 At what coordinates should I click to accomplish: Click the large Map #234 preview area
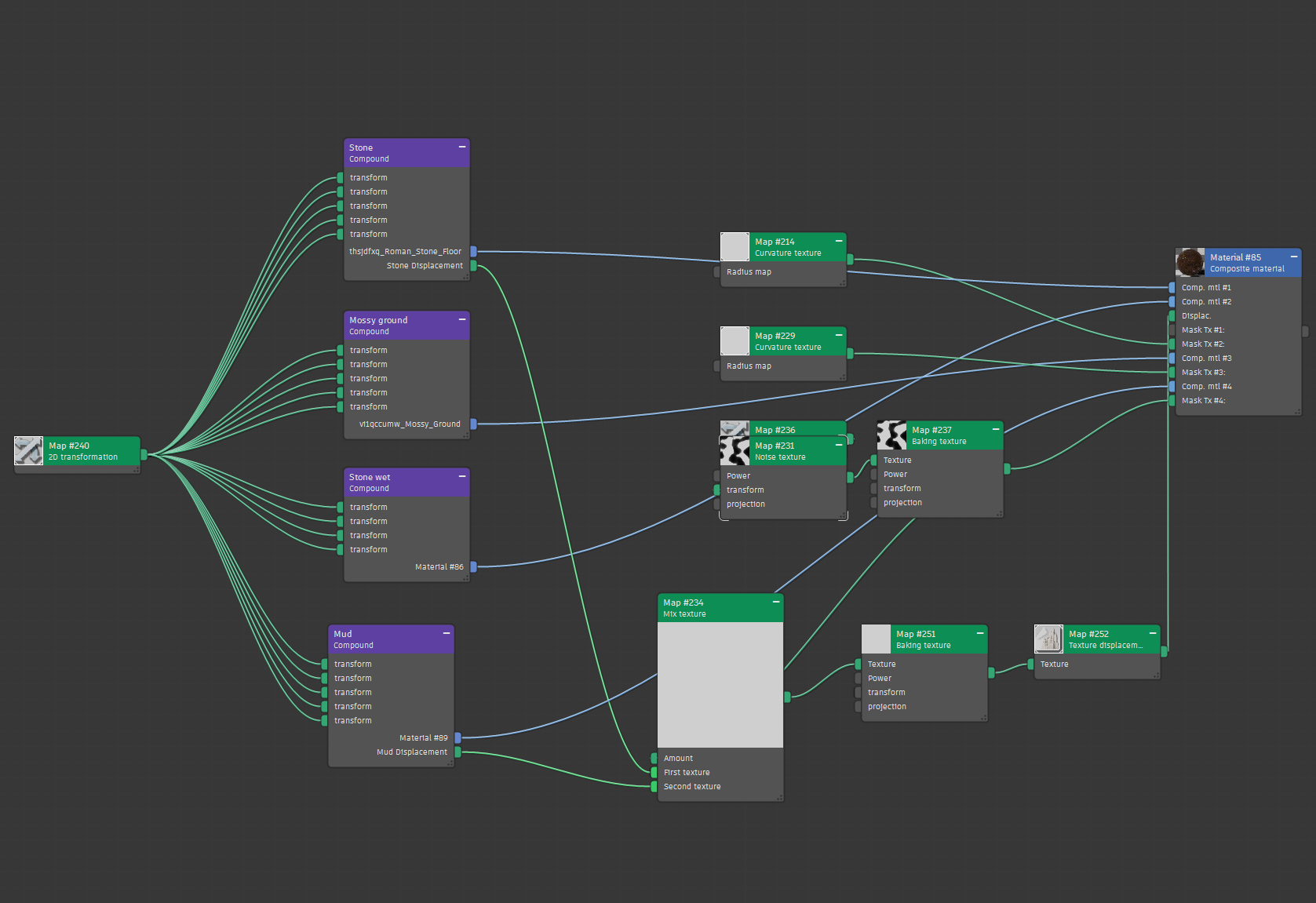click(720, 685)
